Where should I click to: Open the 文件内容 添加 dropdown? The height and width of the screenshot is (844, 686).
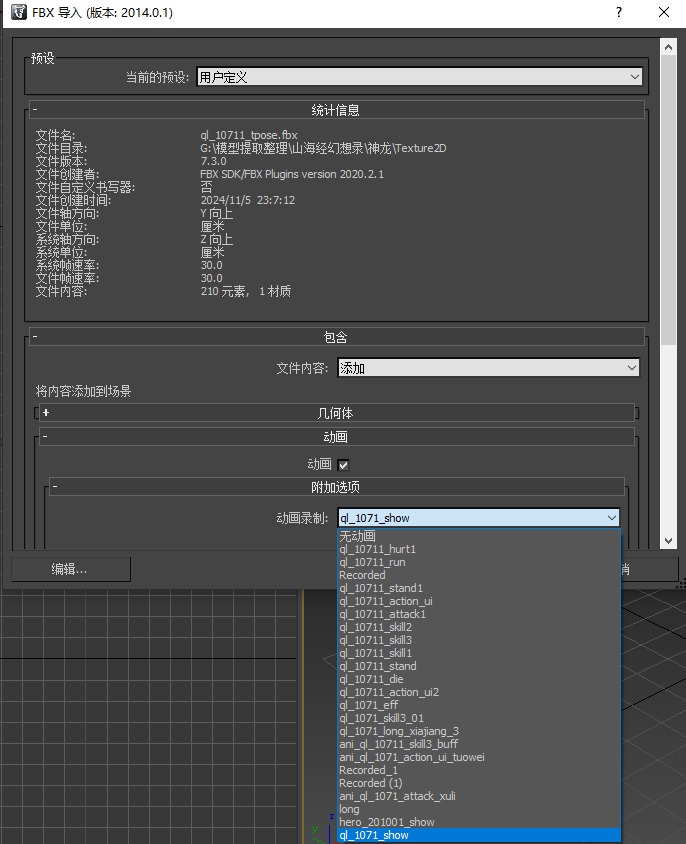pos(488,368)
